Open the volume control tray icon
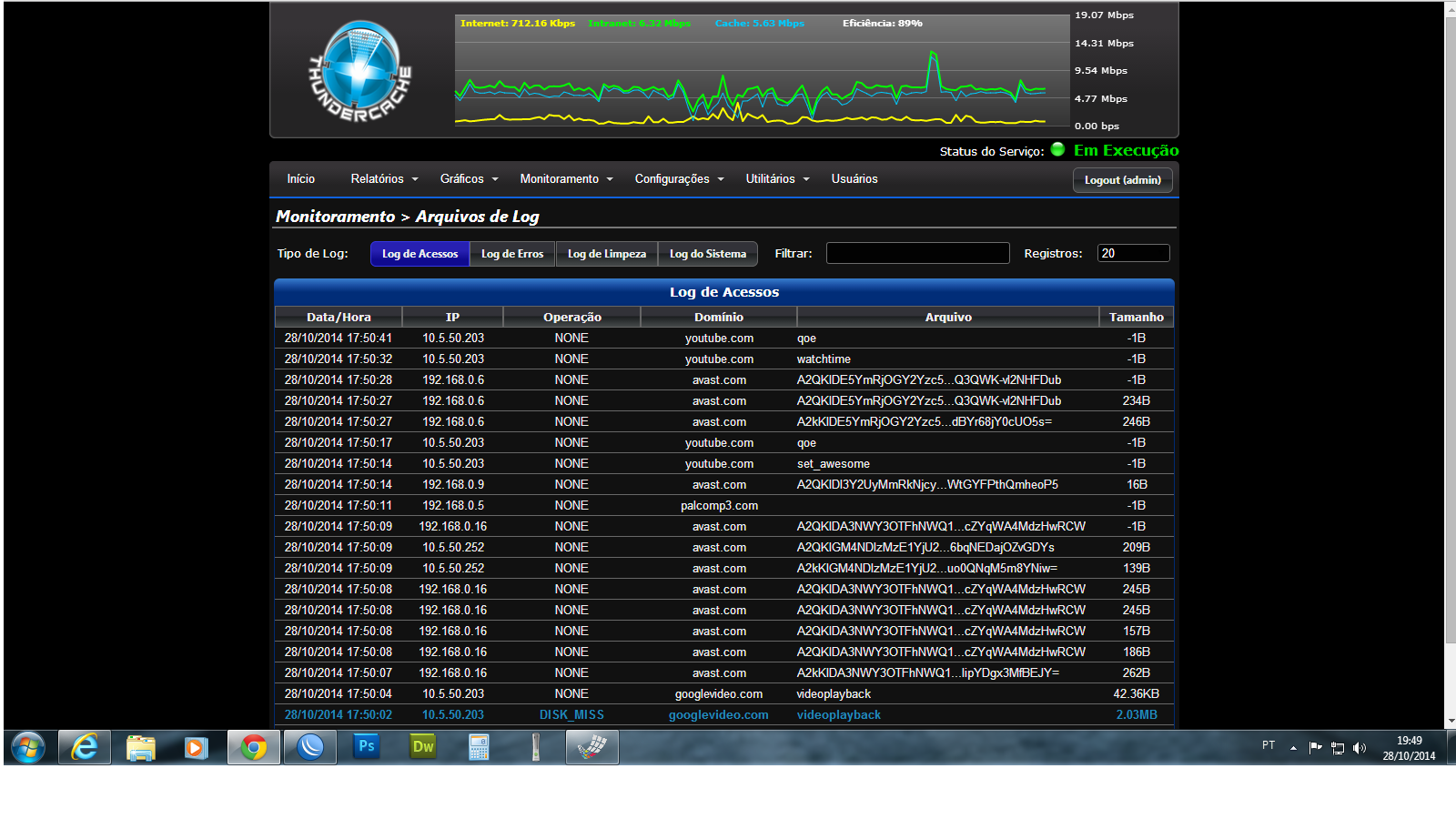1456x819 pixels. pos(1360,748)
